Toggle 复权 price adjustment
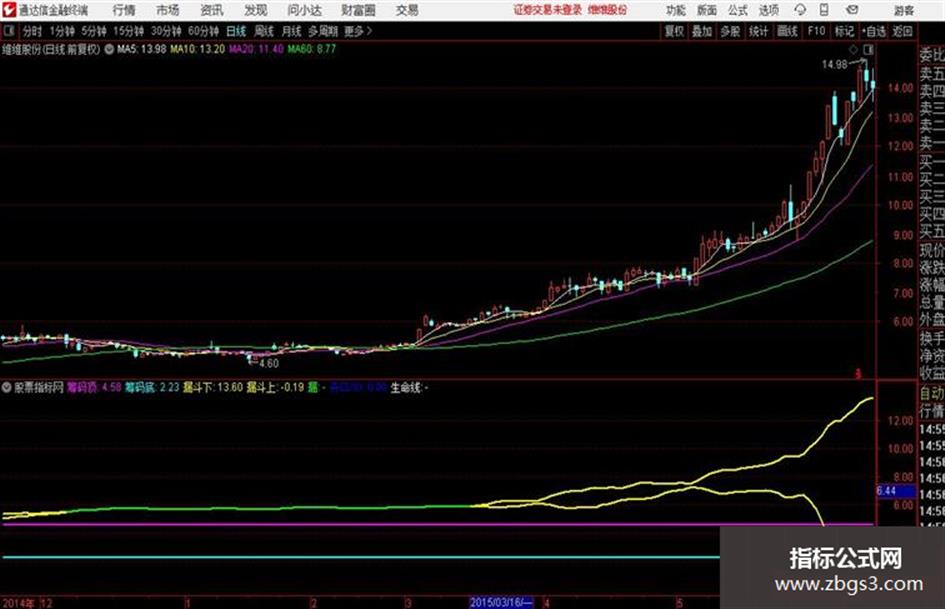Screen dimensions: 945x609 (674, 31)
